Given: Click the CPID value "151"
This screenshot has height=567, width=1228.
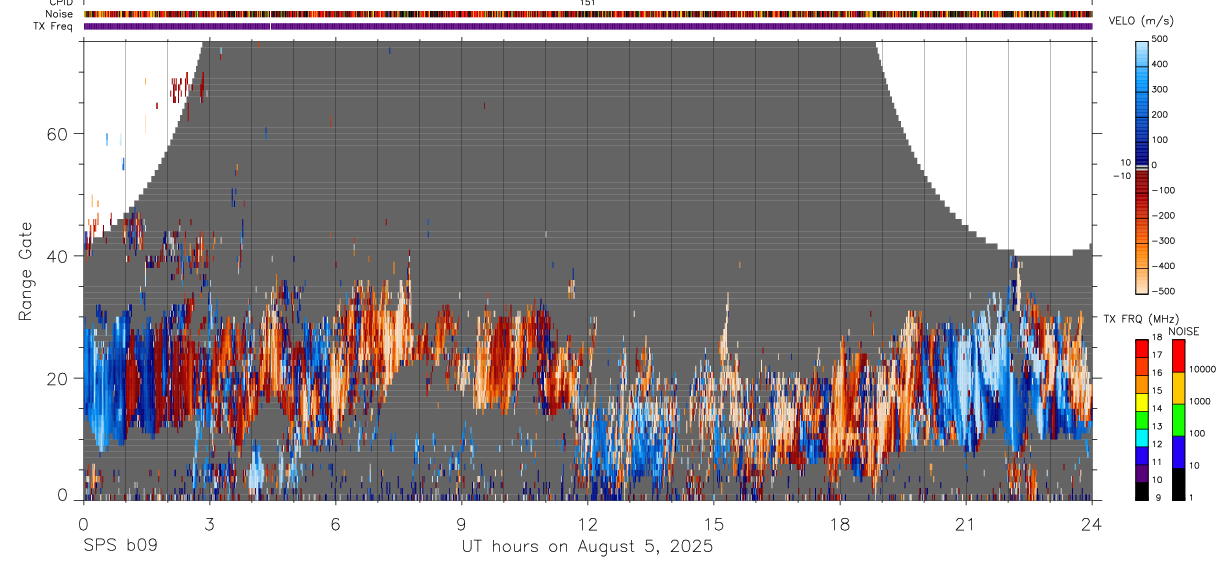Looking at the screenshot, I should click(587, 3).
